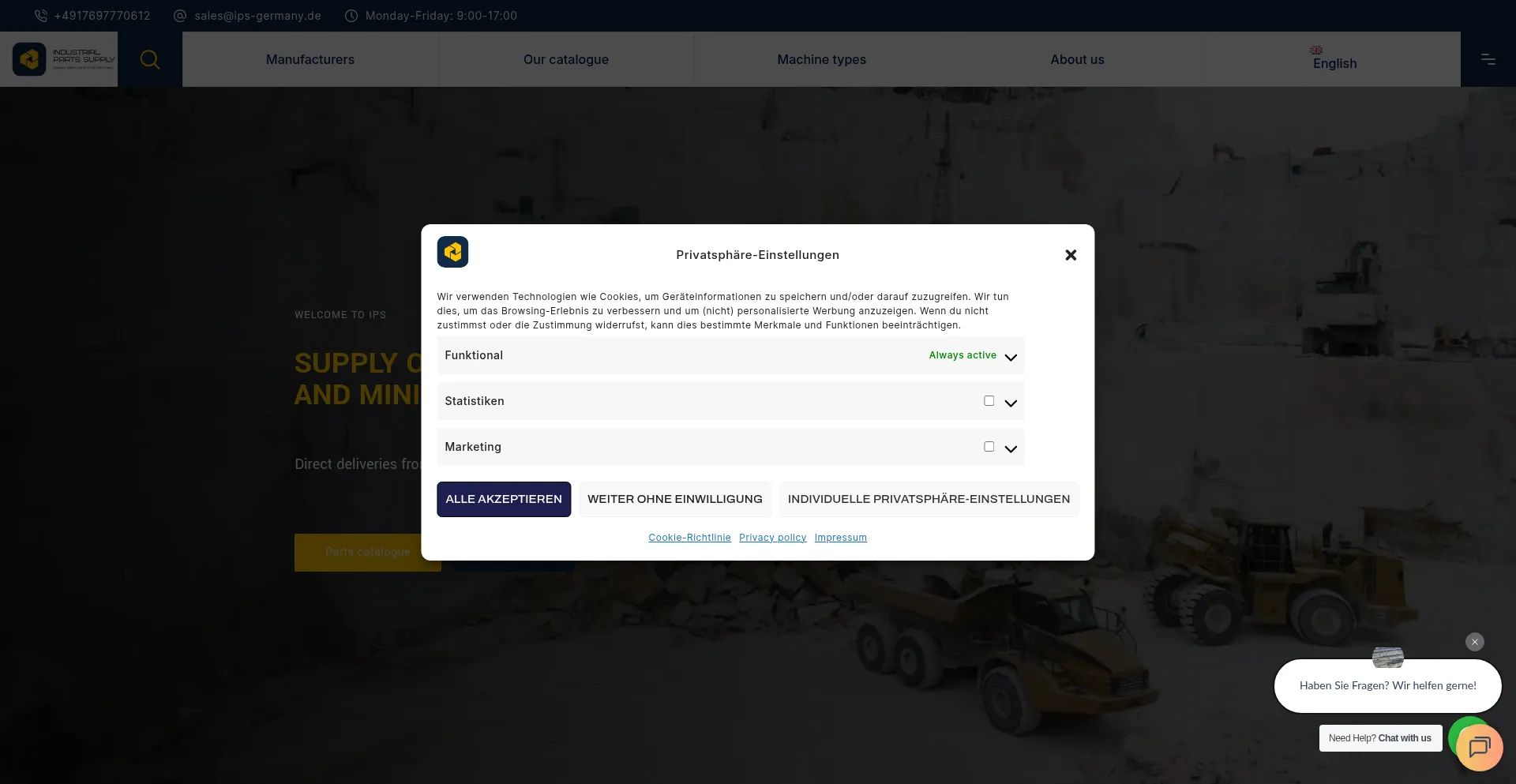
Task: Click the Alle Akzeptieren button
Action: [x=504, y=499]
